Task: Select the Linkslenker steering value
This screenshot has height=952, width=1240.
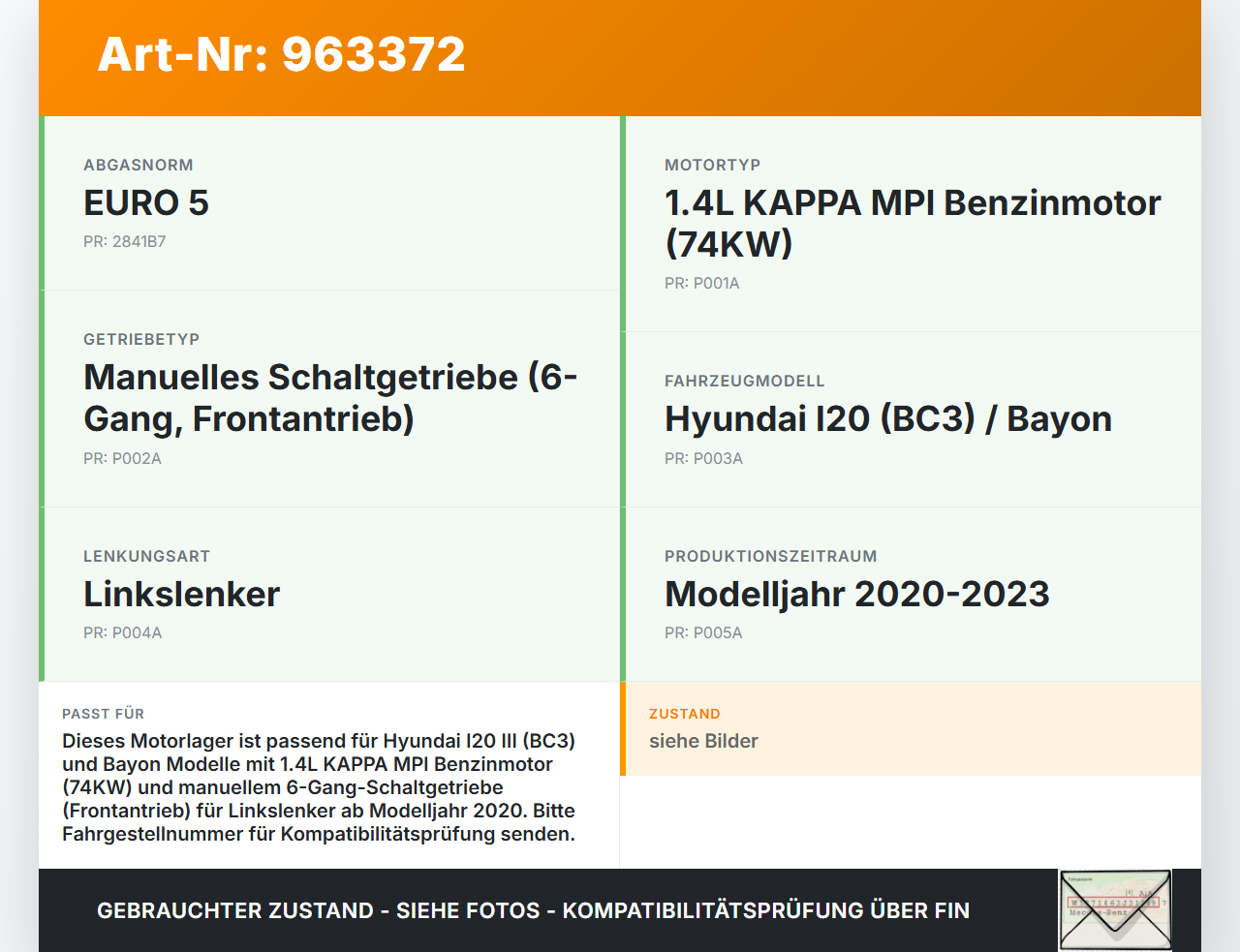Action: [181, 595]
